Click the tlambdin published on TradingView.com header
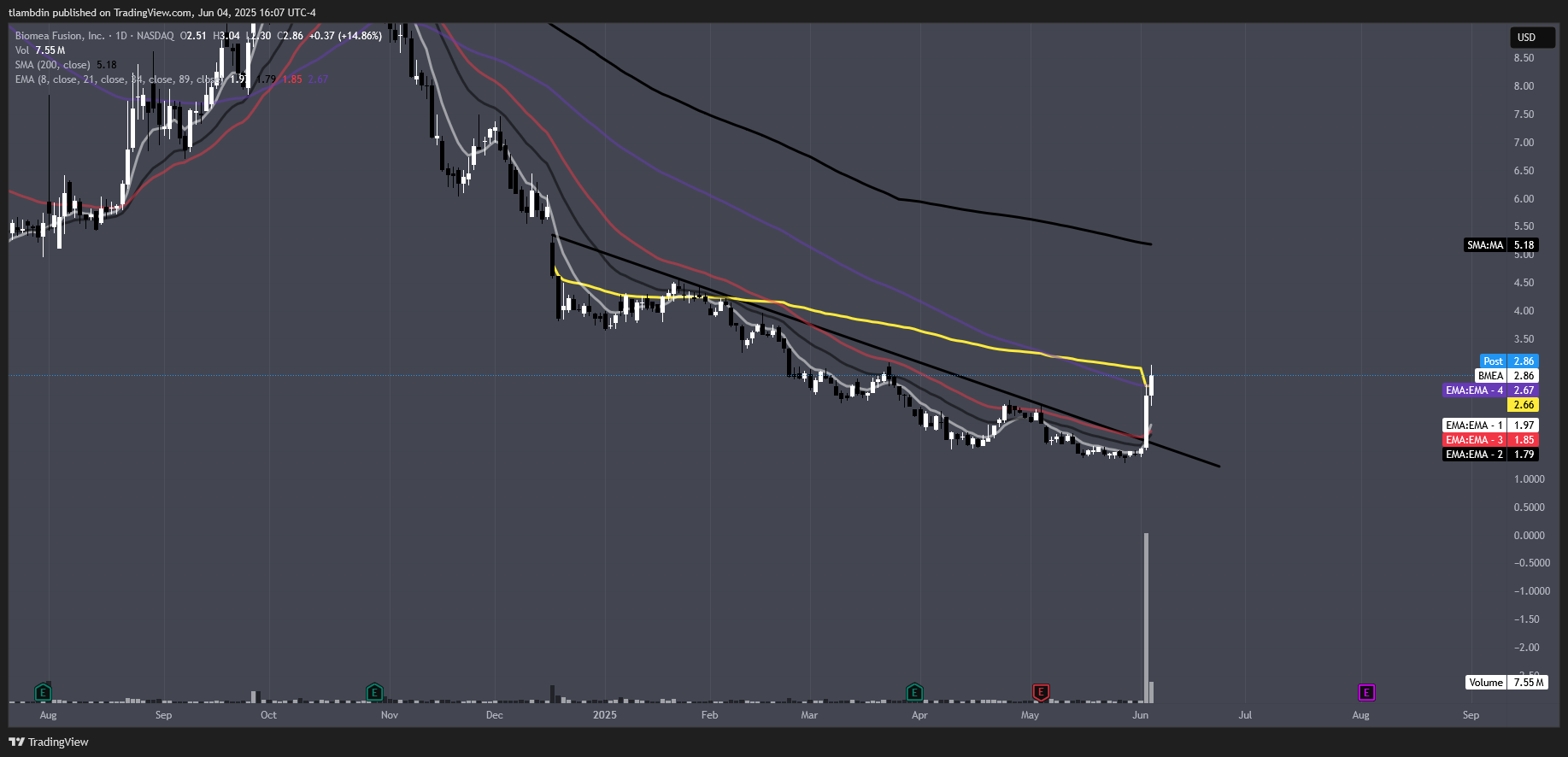The width and height of the screenshot is (1568, 757). point(162,13)
